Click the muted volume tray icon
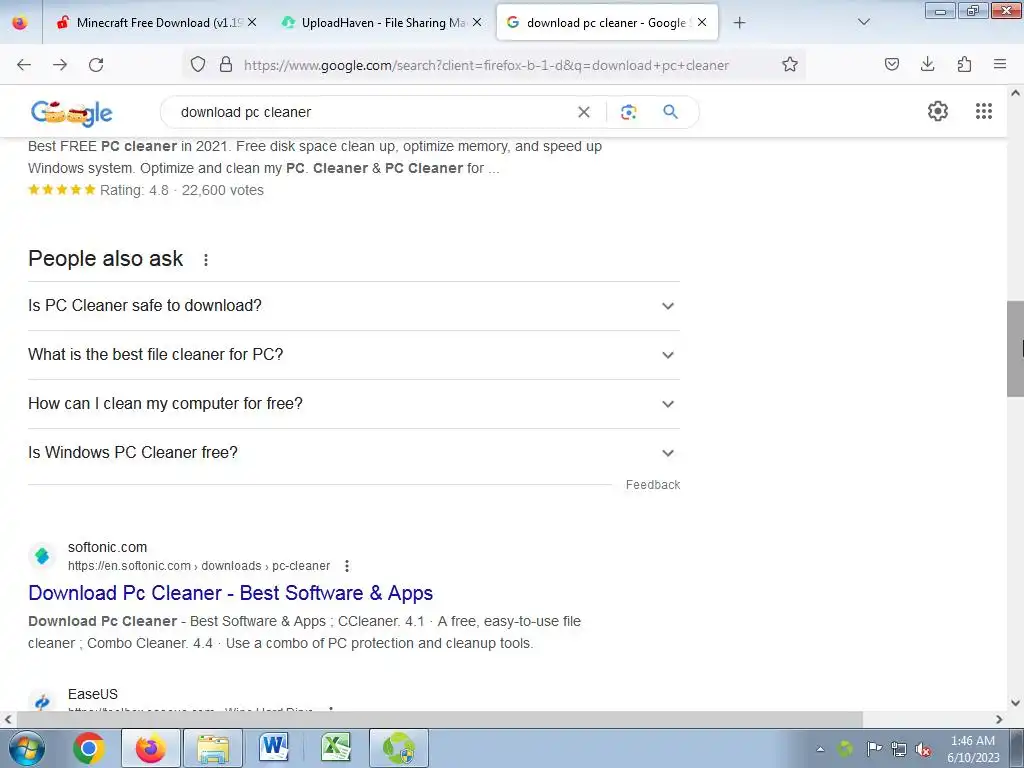Viewport: 1024px width, 768px height. pyautogui.click(x=923, y=749)
